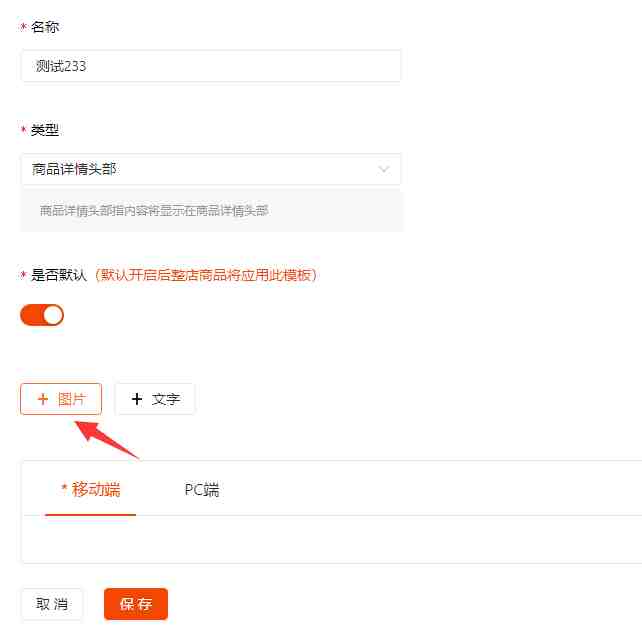Viewport: 642px width, 630px height.
Task: Click the plus icon on 图片 button
Action: [x=43, y=399]
